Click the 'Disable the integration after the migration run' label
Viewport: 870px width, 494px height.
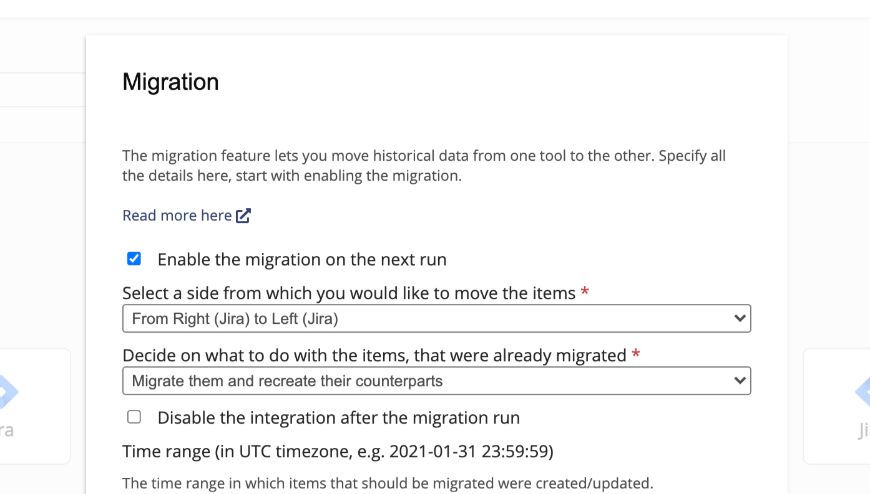[338, 418]
